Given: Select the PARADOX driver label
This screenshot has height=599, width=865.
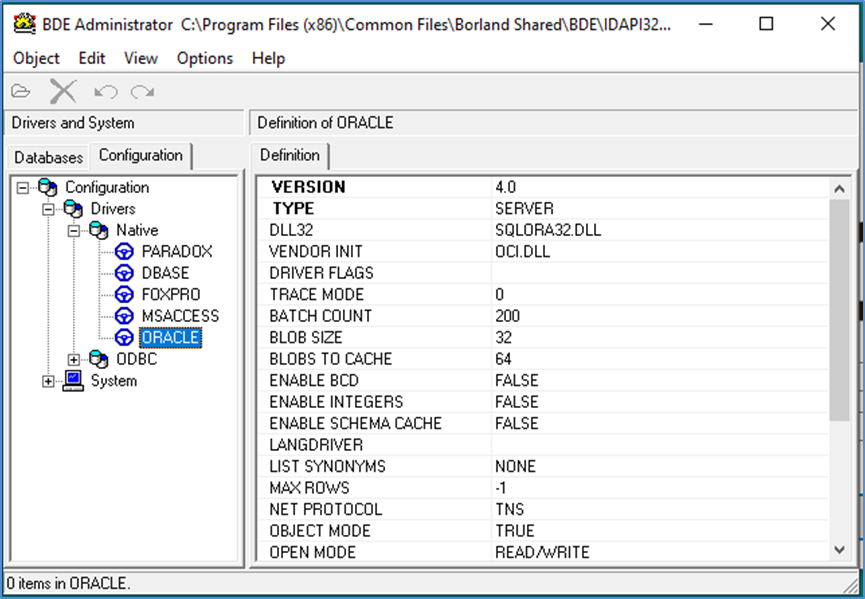Looking at the screenshot, I should pos(177,252).
